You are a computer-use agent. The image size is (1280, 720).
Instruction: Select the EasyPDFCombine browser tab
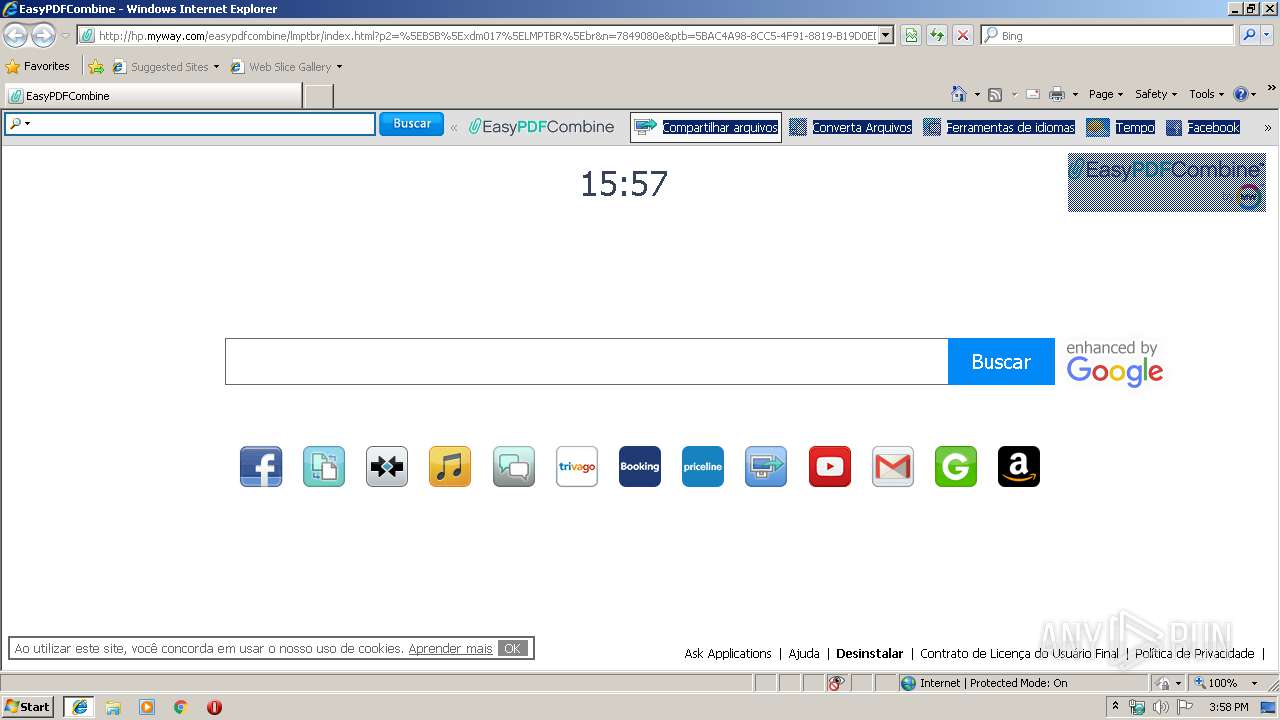153,96
